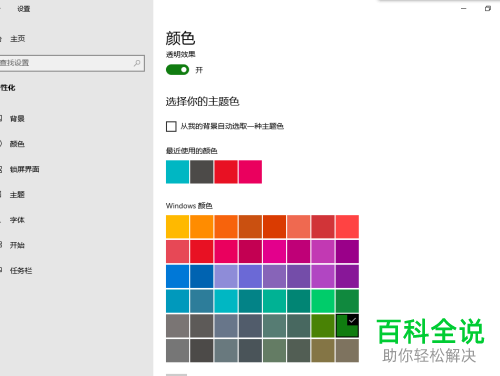Click the 查找设置 search field
This screenshot has width=500, height=376.
(72, 63)
